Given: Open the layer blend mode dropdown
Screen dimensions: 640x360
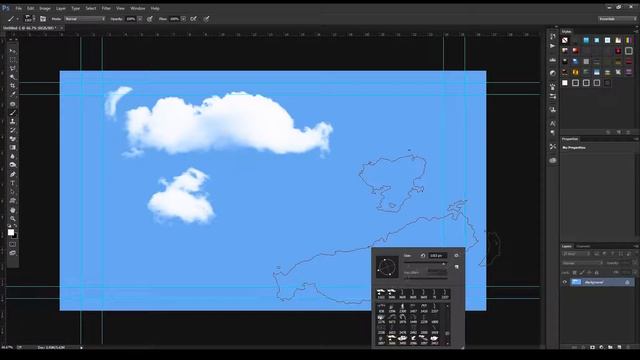Looking at the screenshot, I should point(582,263).
